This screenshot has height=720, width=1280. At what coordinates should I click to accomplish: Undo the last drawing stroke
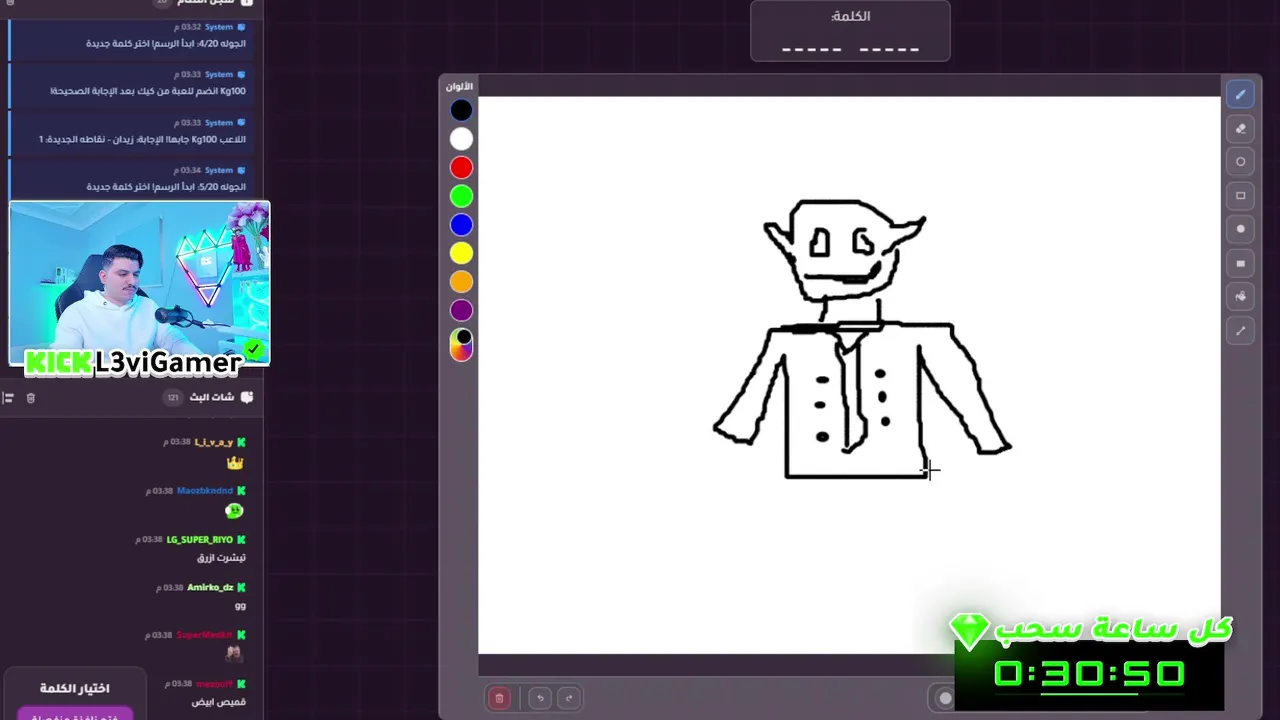[540, 698]
